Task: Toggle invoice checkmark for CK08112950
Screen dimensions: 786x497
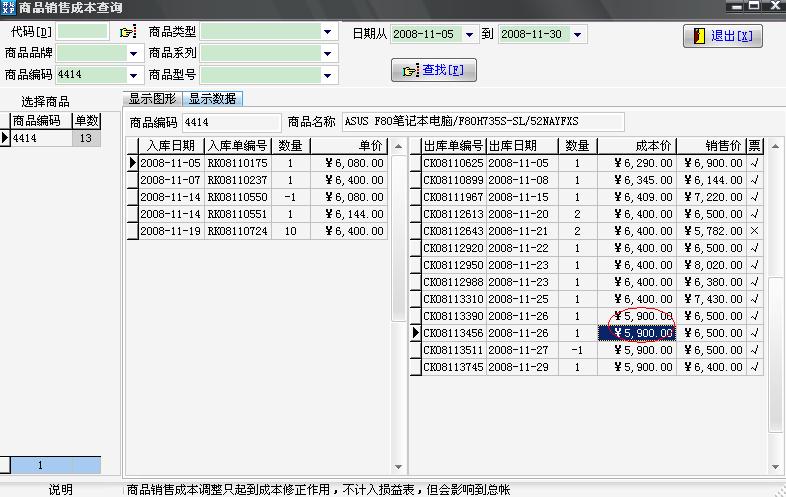Action: tap(754, 265)
